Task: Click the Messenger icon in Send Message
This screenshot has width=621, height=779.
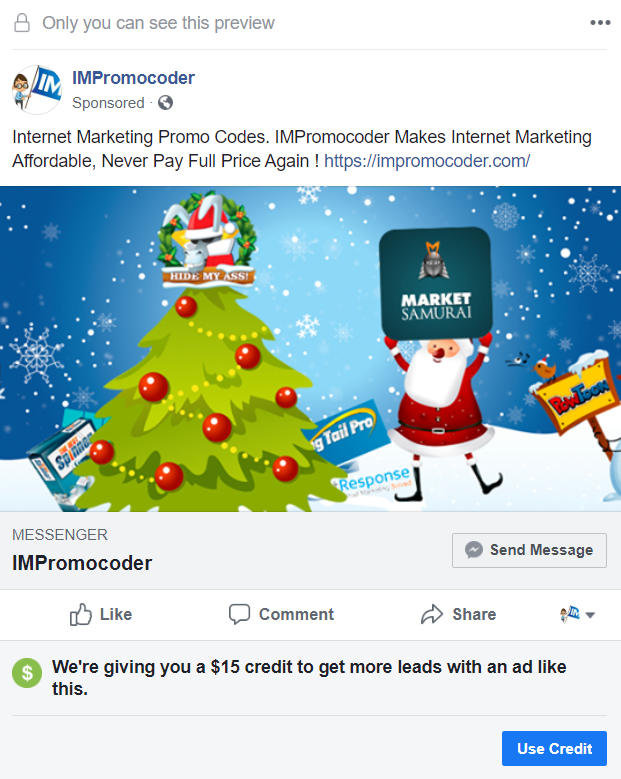Action: click(x=473, y=550)
